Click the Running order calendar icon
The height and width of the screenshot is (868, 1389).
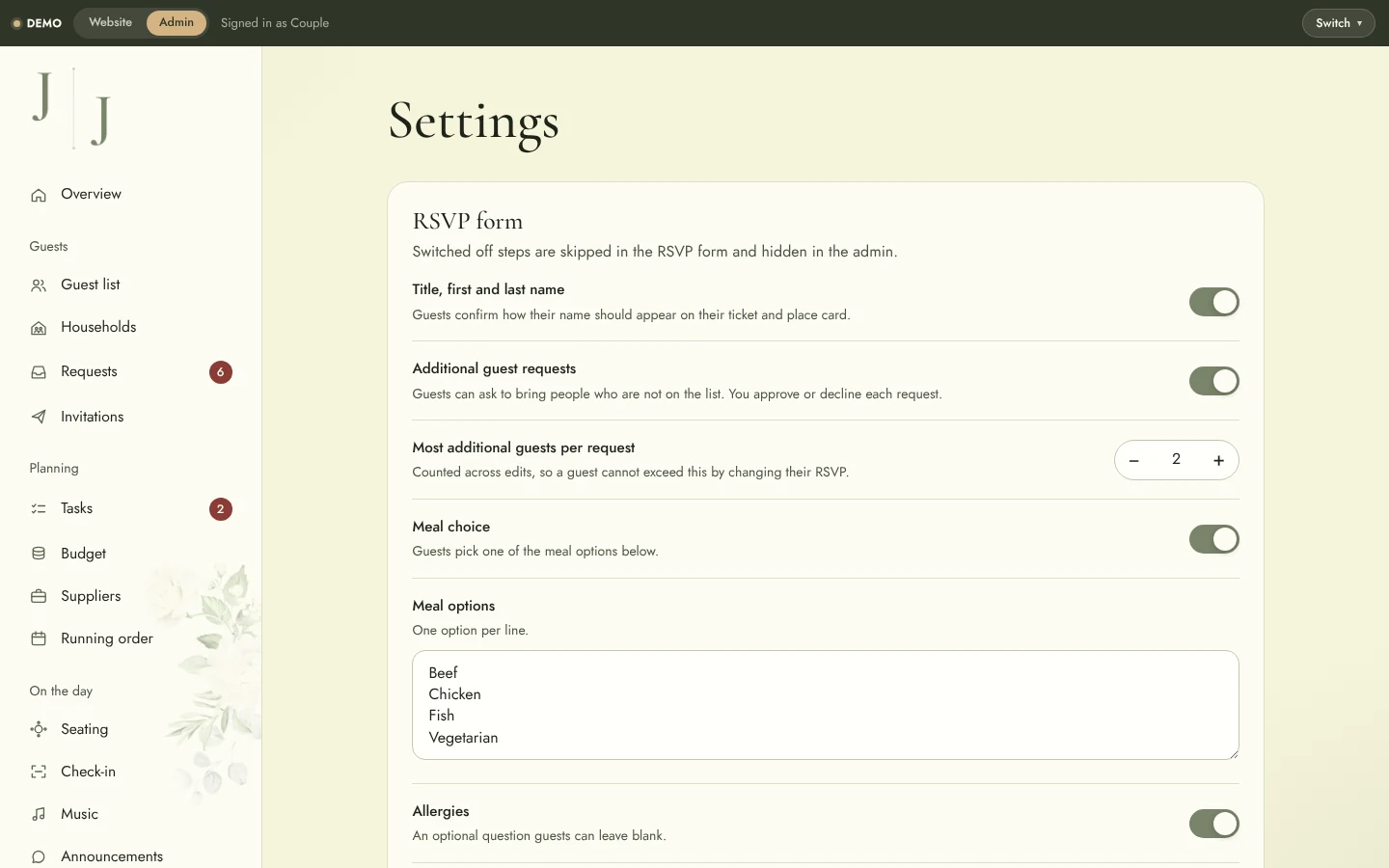(x=39, y=639)
